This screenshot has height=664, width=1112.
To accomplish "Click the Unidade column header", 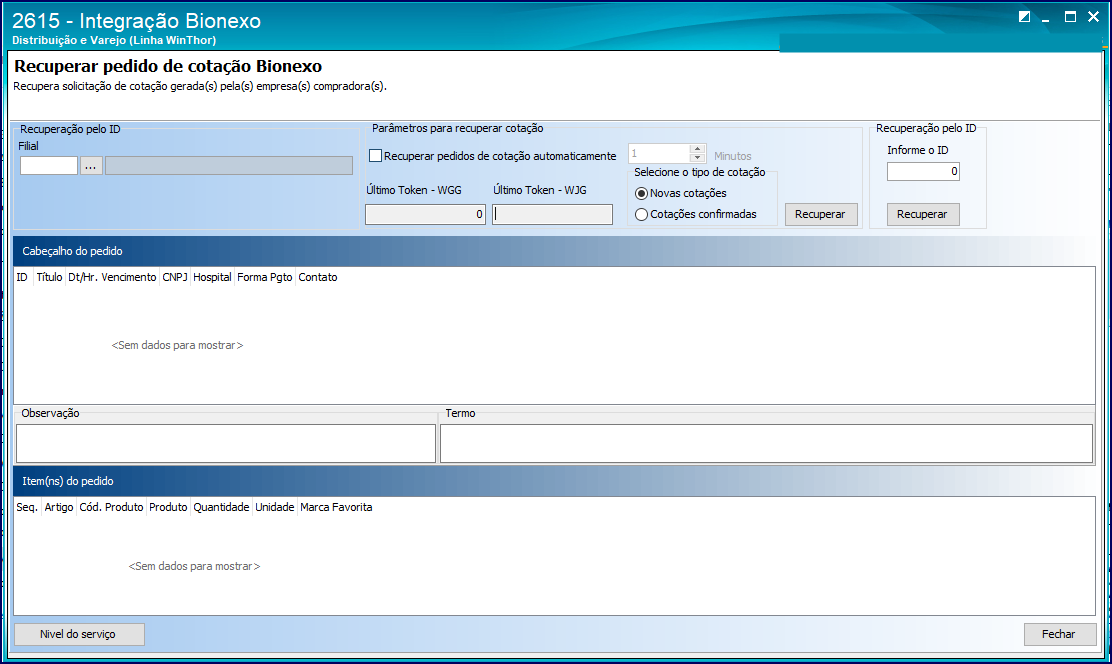I will coord(274,507).
